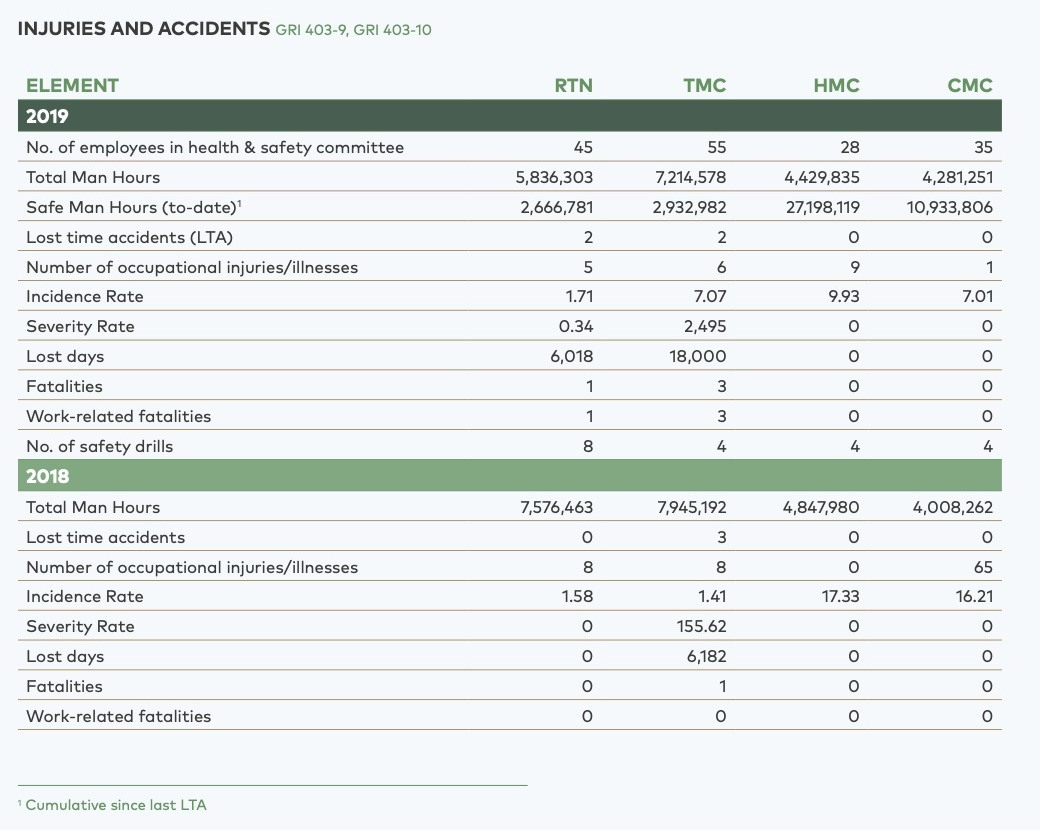Click the lost days value '18,000'
The image size is (1040, 830).
(697, 356)
